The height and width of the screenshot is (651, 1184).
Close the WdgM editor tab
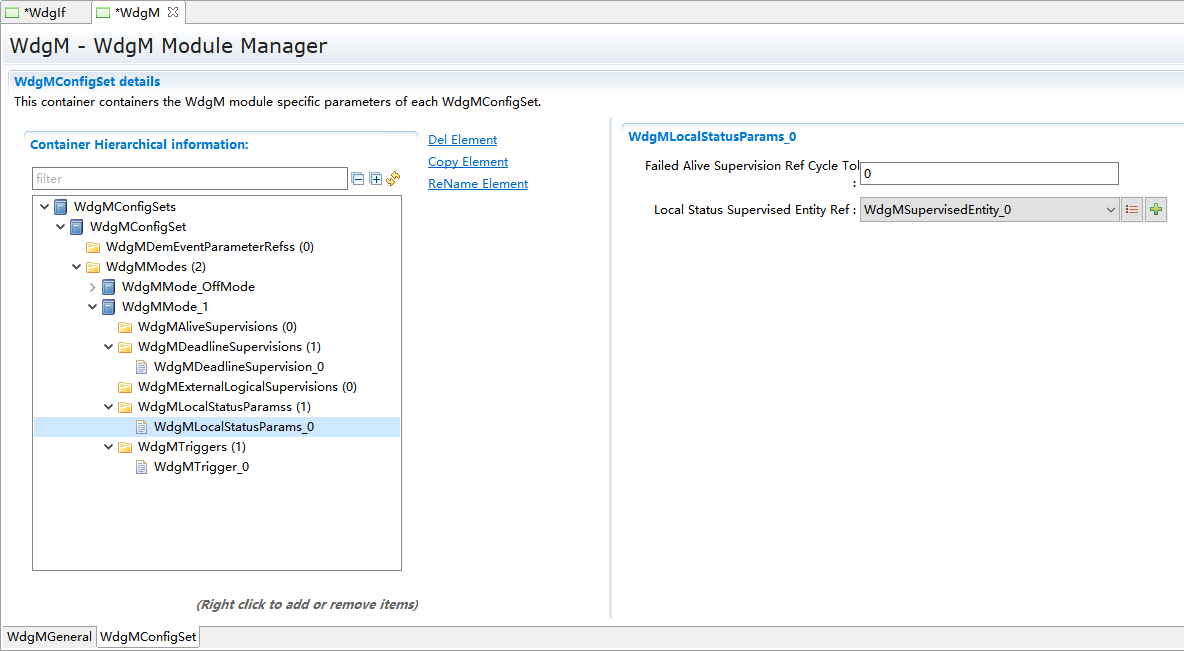pos(172,12)
